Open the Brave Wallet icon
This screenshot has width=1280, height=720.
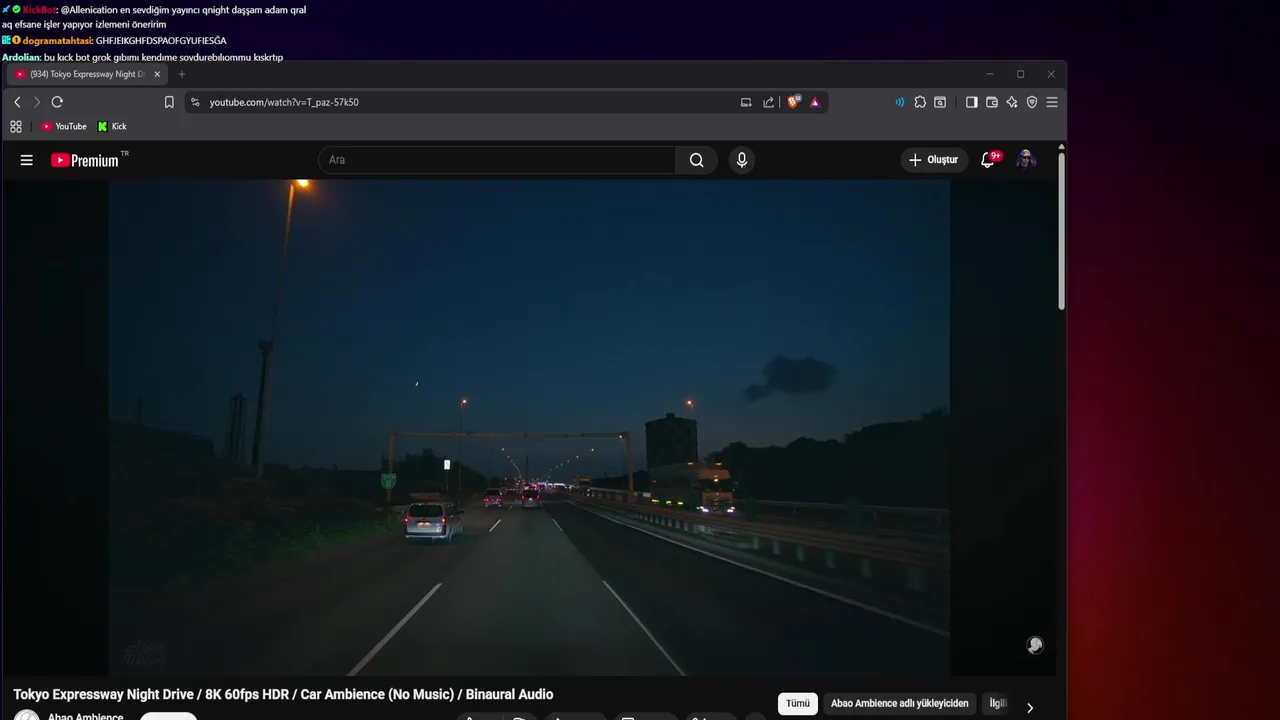pos(992,102)
